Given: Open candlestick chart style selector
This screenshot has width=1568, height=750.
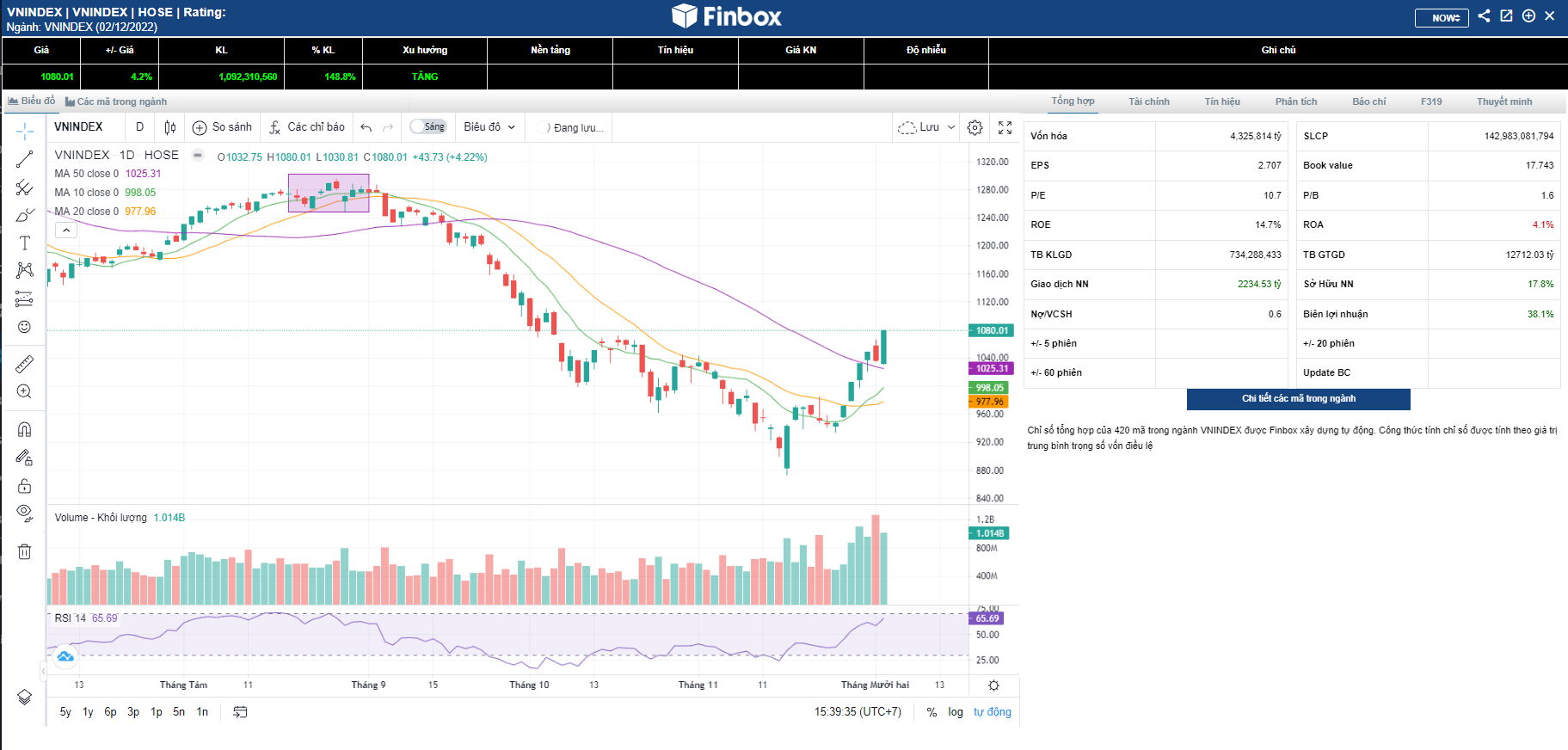Looking at the screenshot, I should coord(170,127).
